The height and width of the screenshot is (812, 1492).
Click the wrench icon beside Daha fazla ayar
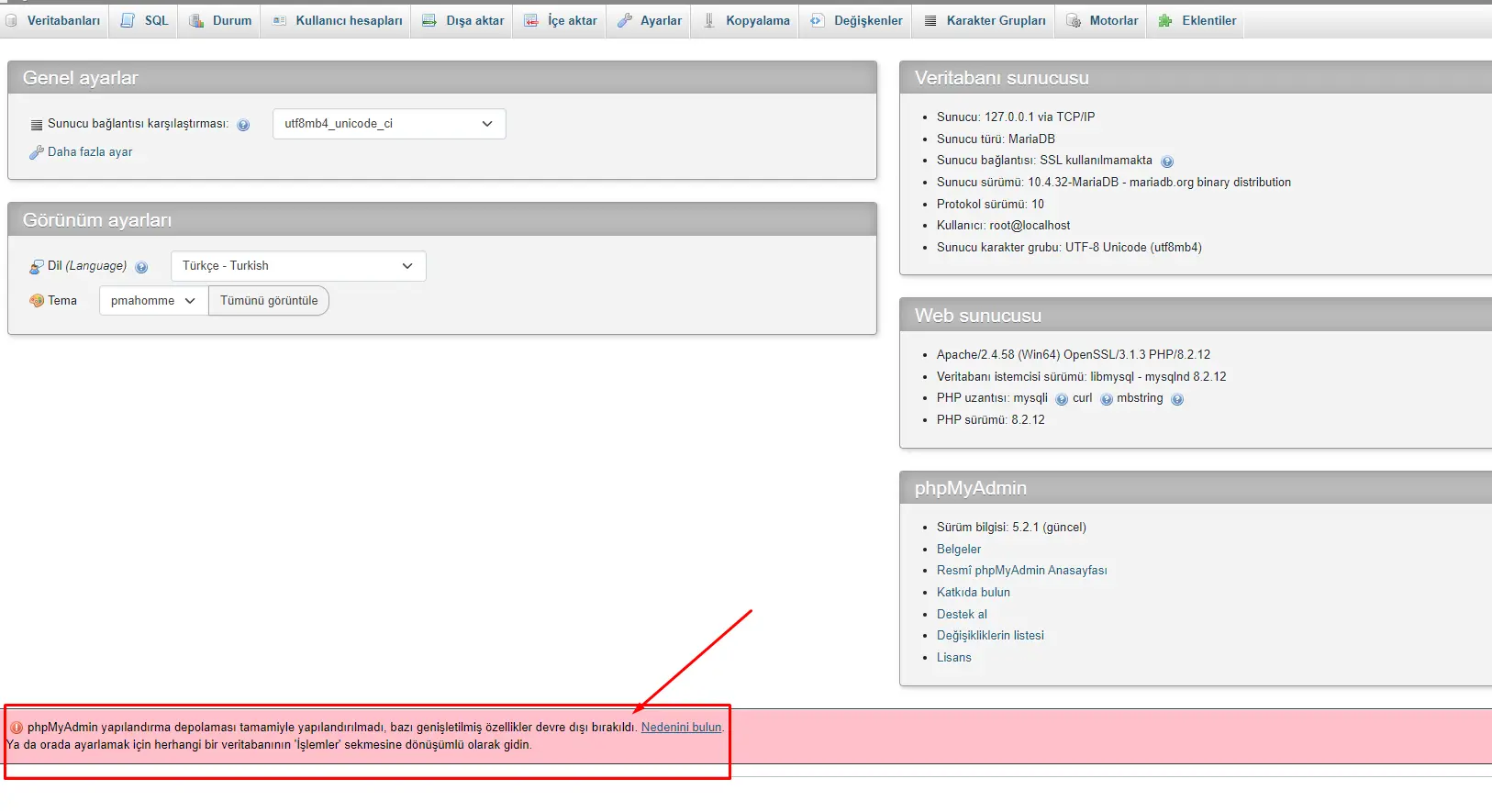pos(37,152)
